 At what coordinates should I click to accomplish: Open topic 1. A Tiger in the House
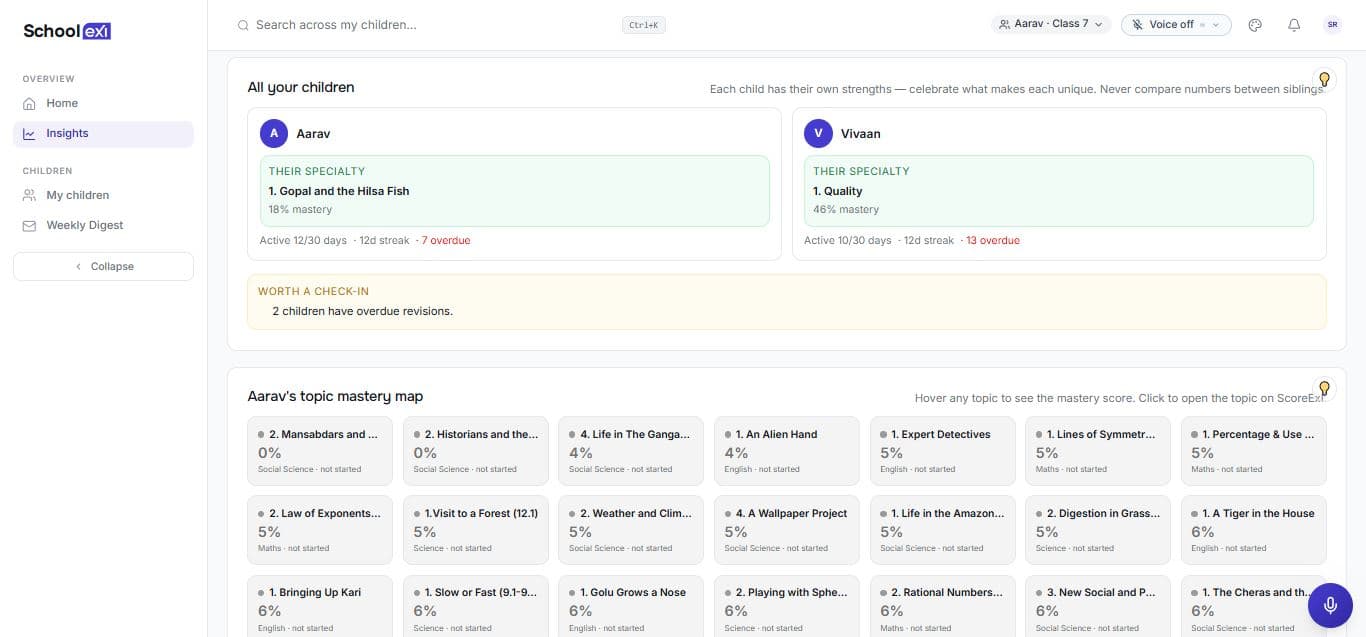(1254, 530)
